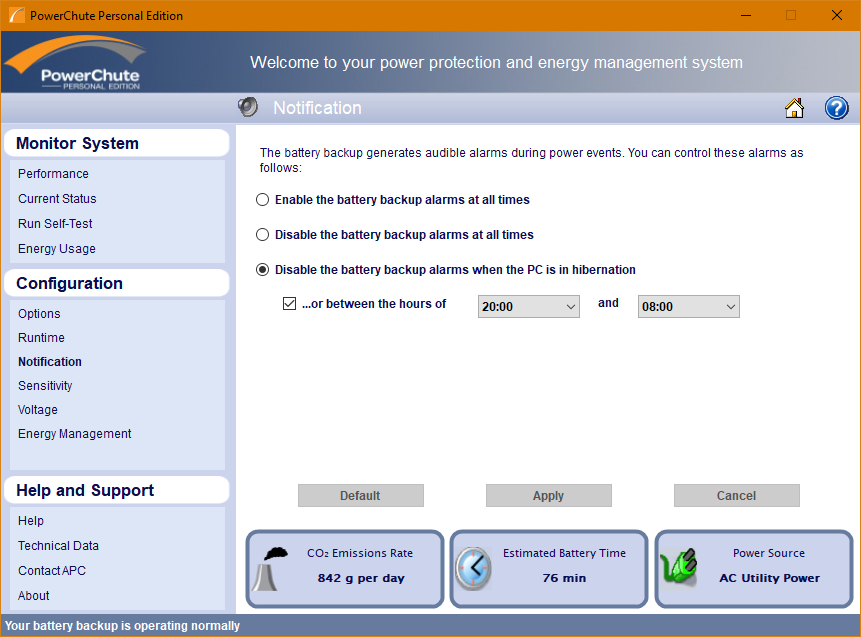This screenshot has height=637, width=861.
Task: Open the Performance page
Action: (x=53, y=174)
